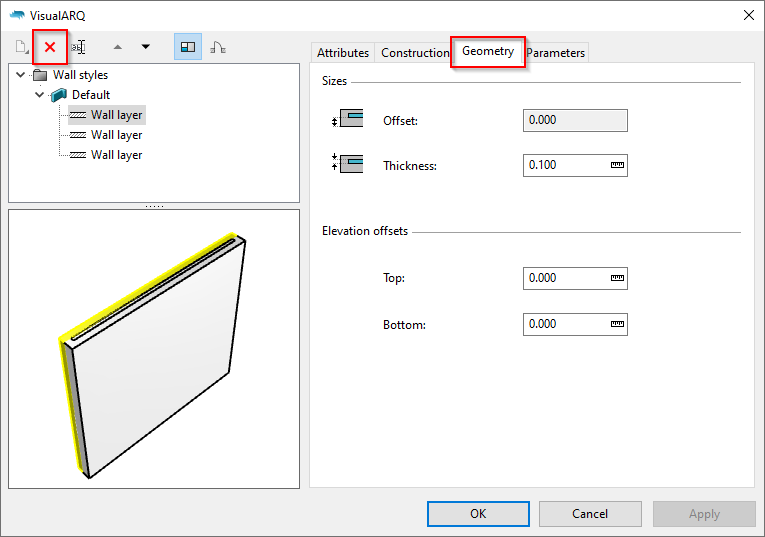This screenshot has width=765, height=537.
Task: Open the Attributes tab
Action: click(343, 53)
